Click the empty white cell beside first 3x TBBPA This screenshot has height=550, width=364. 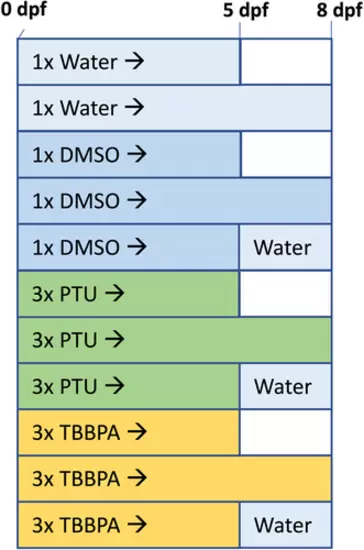pyautogui.click(x=285, y=432)
